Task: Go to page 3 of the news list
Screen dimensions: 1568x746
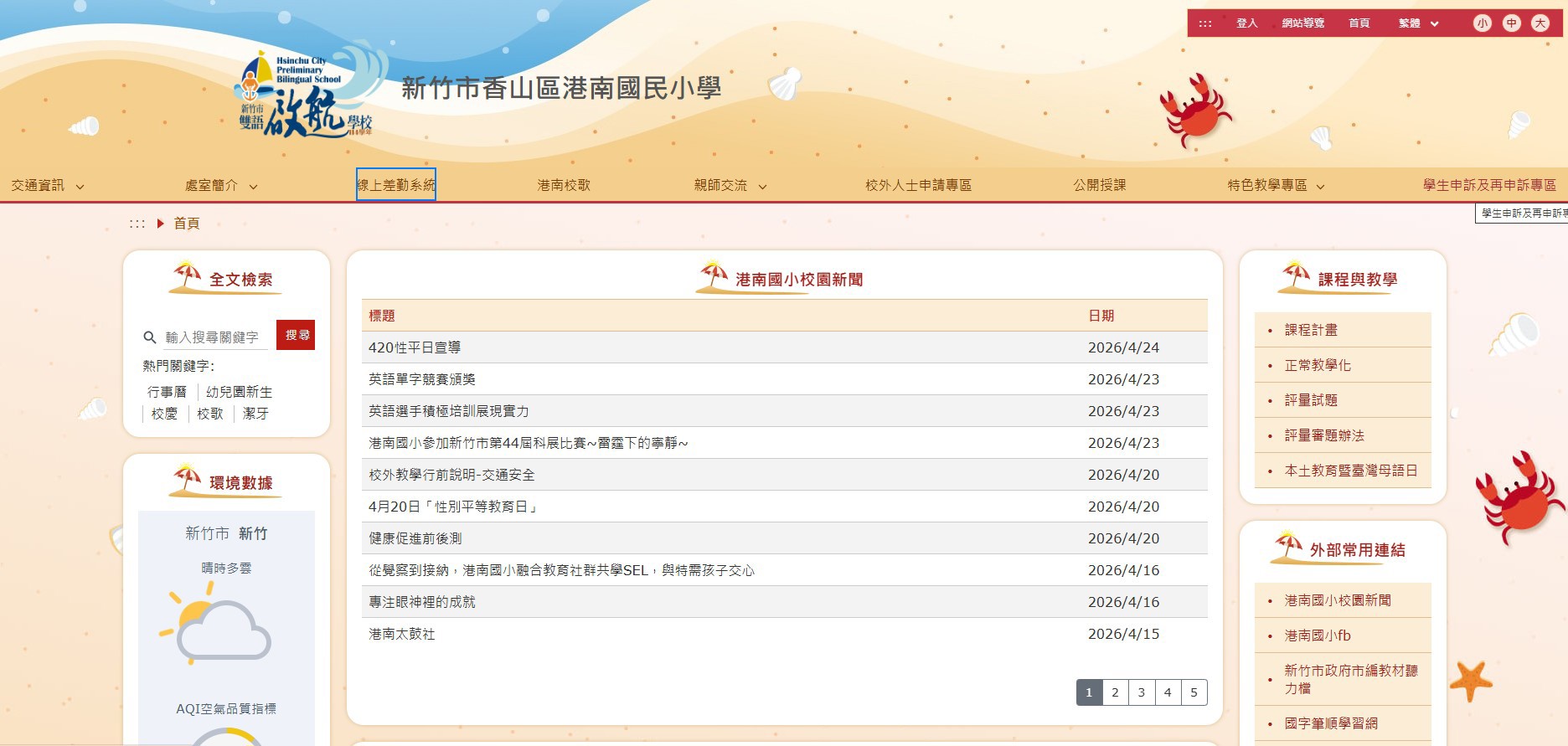Action: 1141,692
